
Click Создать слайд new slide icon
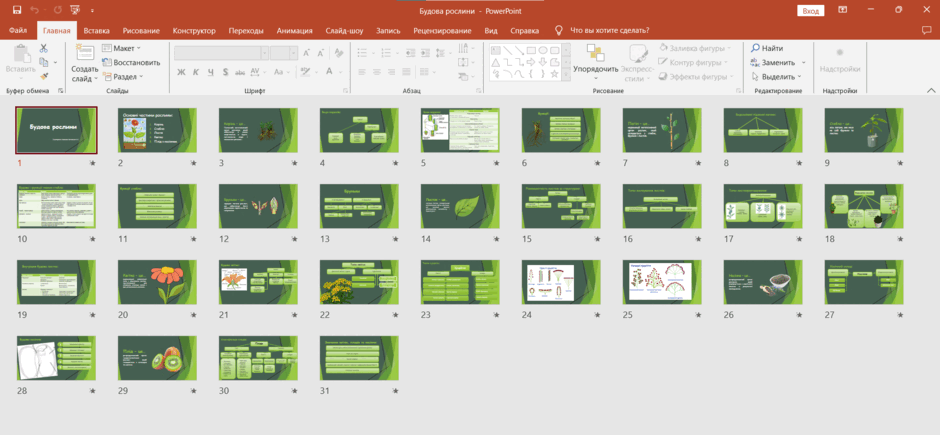tap(85, 53)
